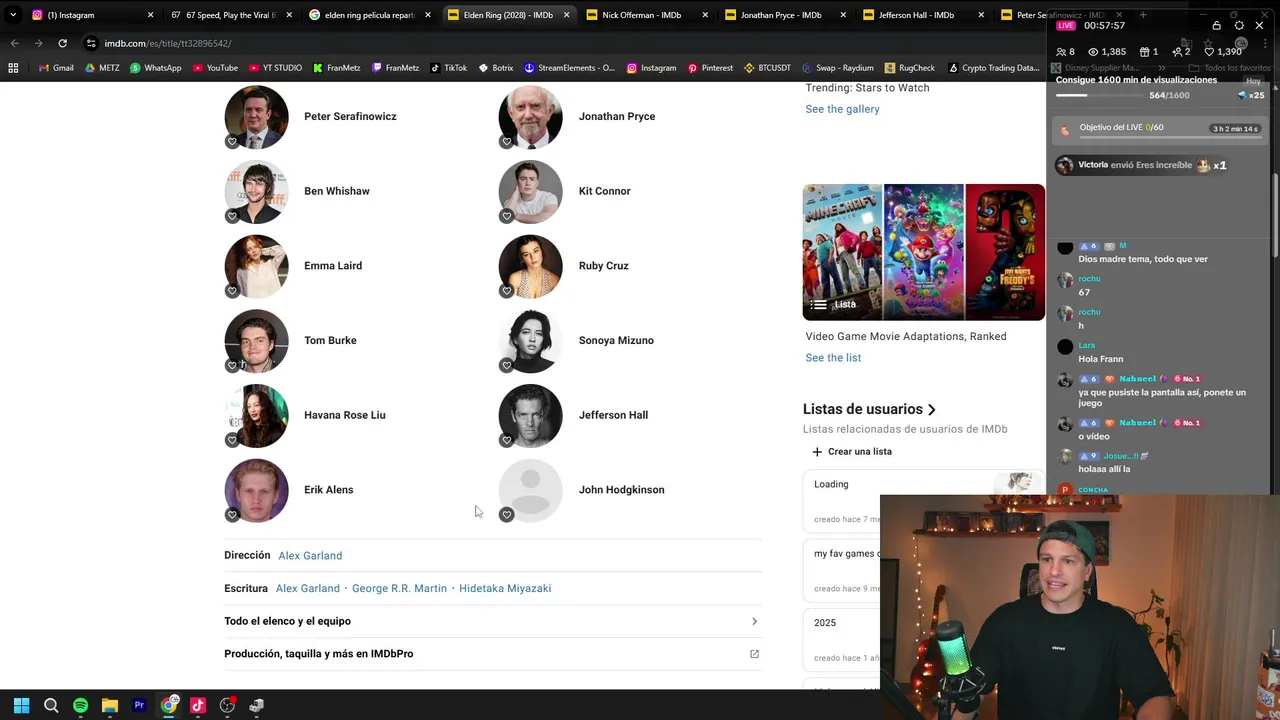Open the Instagram bookmark
Screen dimensions: 1280x720
[651, 68]
